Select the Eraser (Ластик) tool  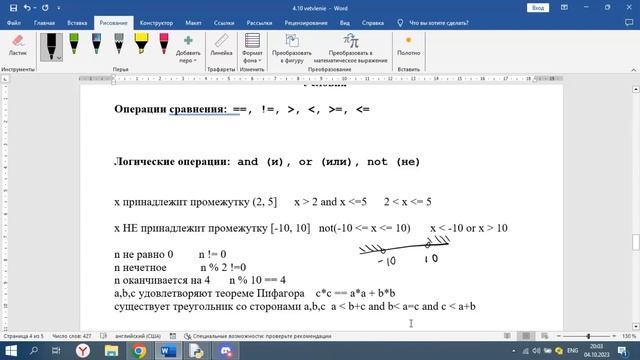click(18, 45)
